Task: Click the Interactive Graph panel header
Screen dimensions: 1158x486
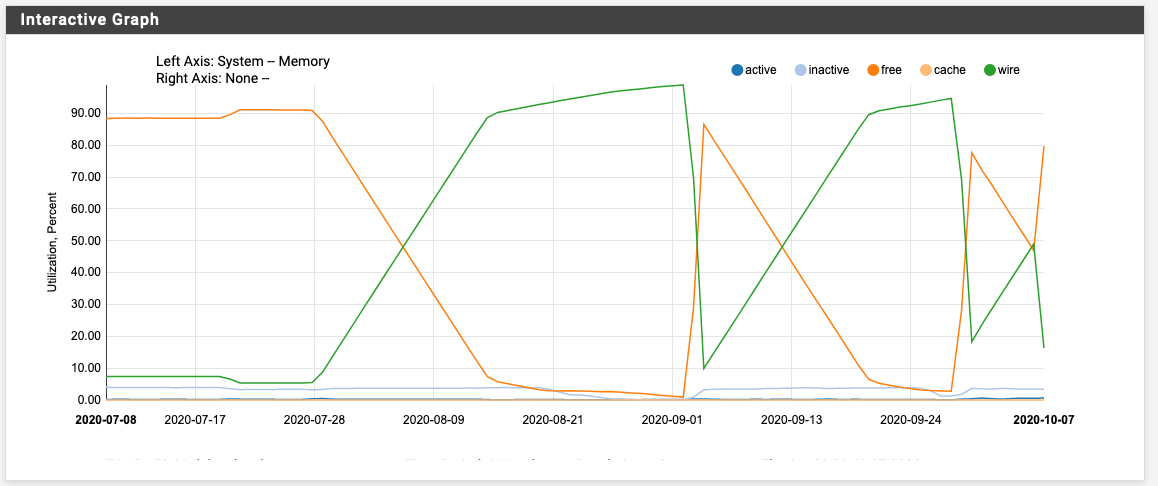Action: tap(90, 20)
